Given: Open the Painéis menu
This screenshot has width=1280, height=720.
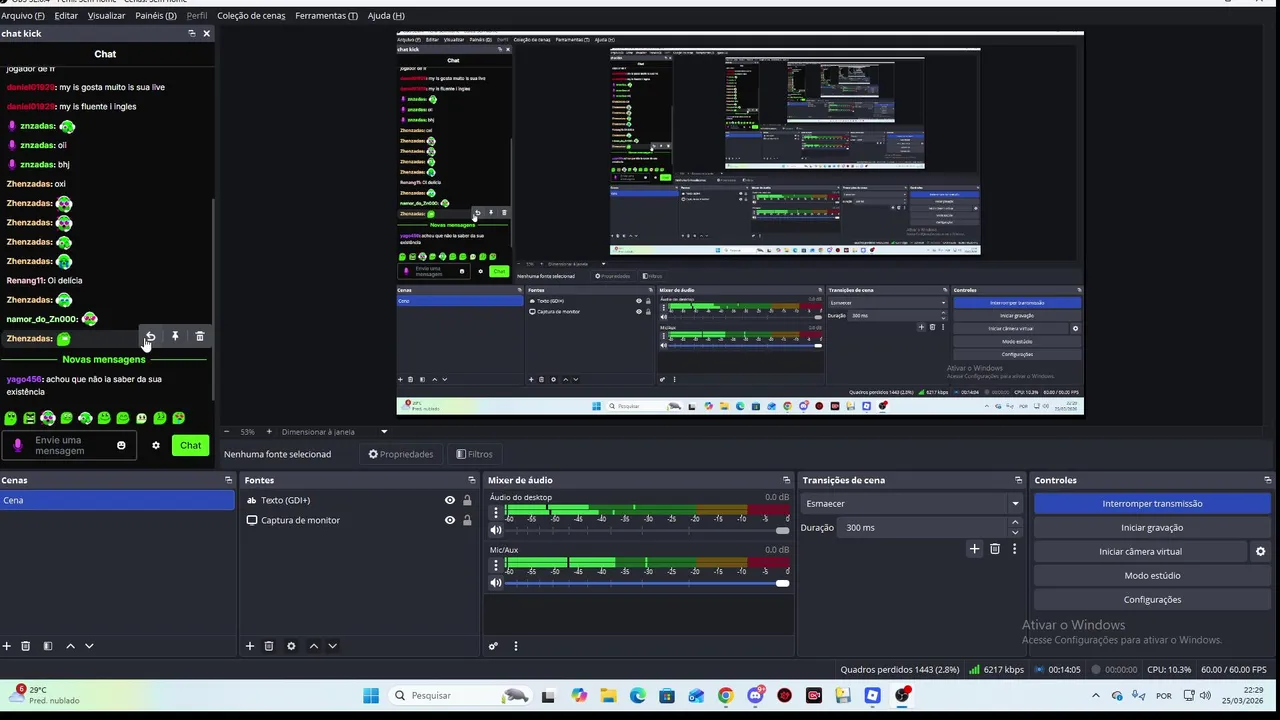Looking at the screenshot, I should click(156, 16).
